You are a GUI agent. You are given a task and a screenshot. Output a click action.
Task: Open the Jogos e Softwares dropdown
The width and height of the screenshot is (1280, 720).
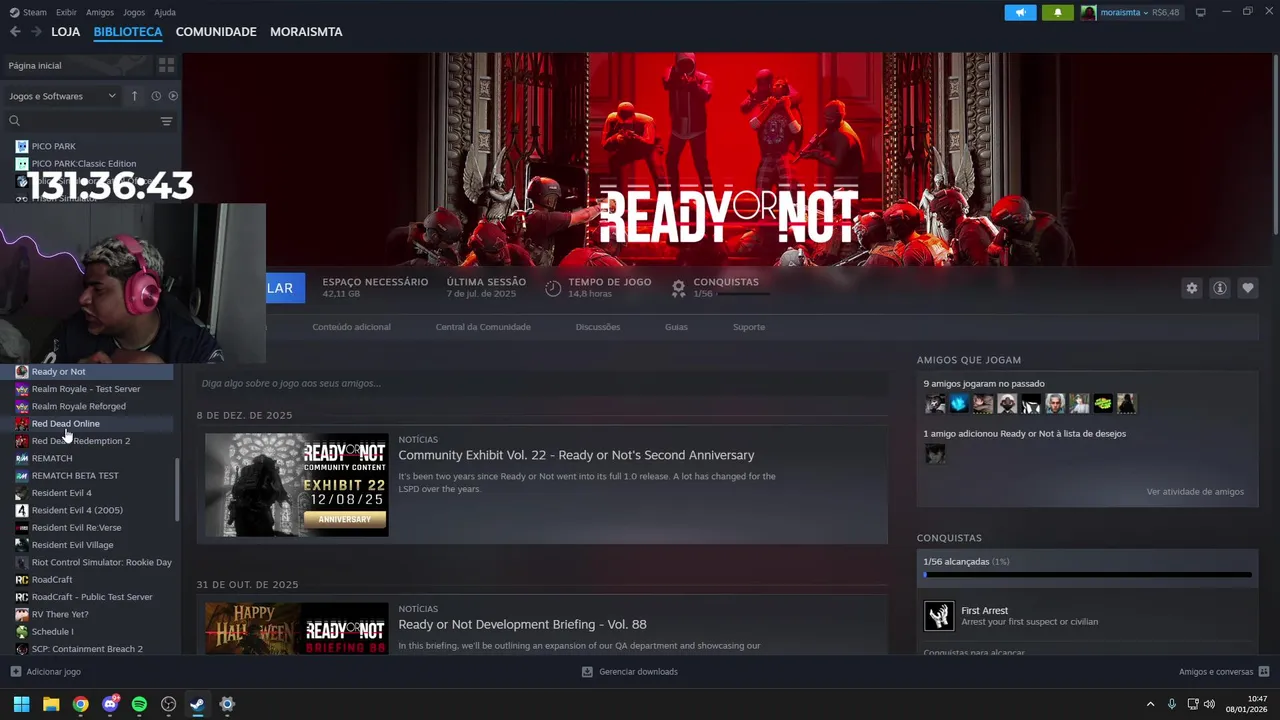62,96
